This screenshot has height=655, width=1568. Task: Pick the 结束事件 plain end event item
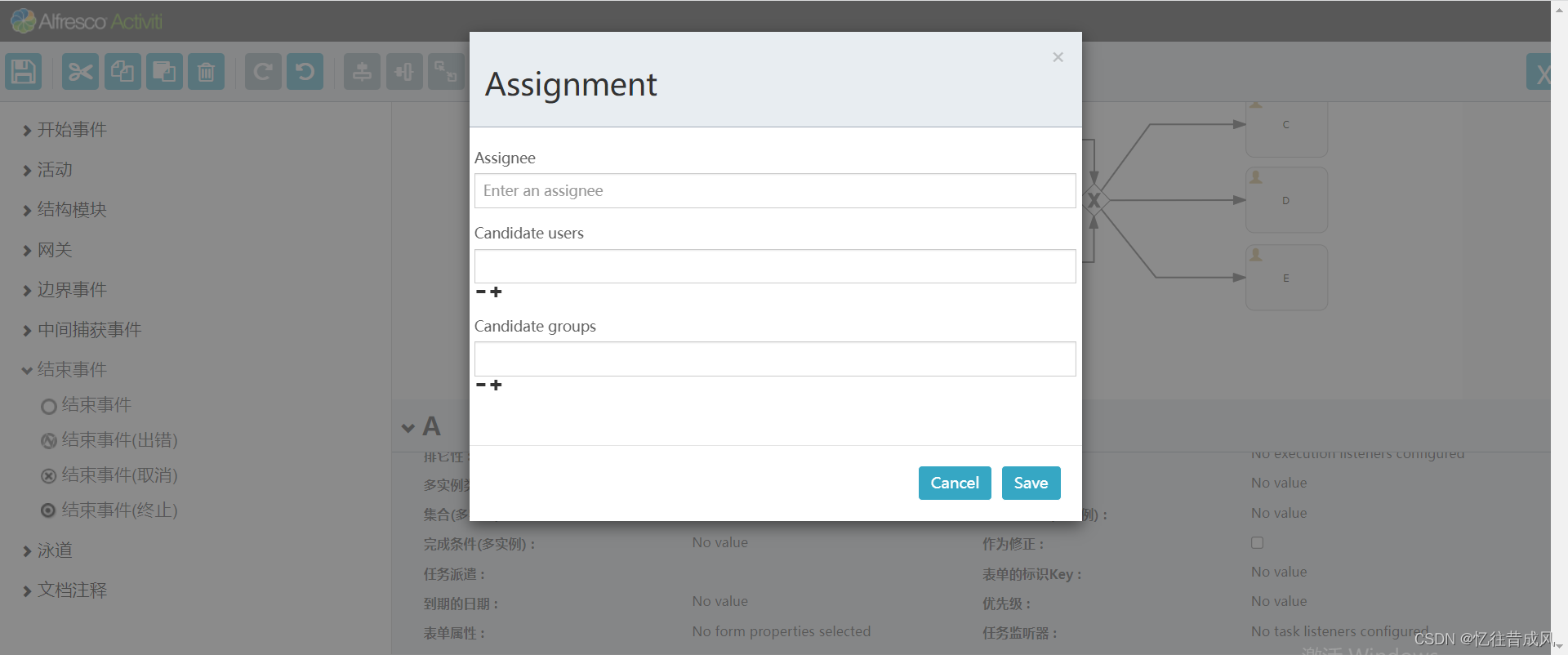(x=87, y=405)
